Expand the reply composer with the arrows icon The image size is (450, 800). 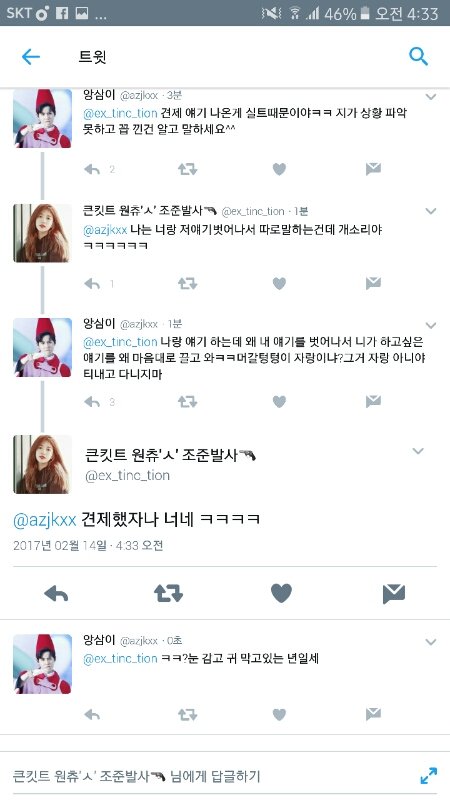tap(429, 776)
